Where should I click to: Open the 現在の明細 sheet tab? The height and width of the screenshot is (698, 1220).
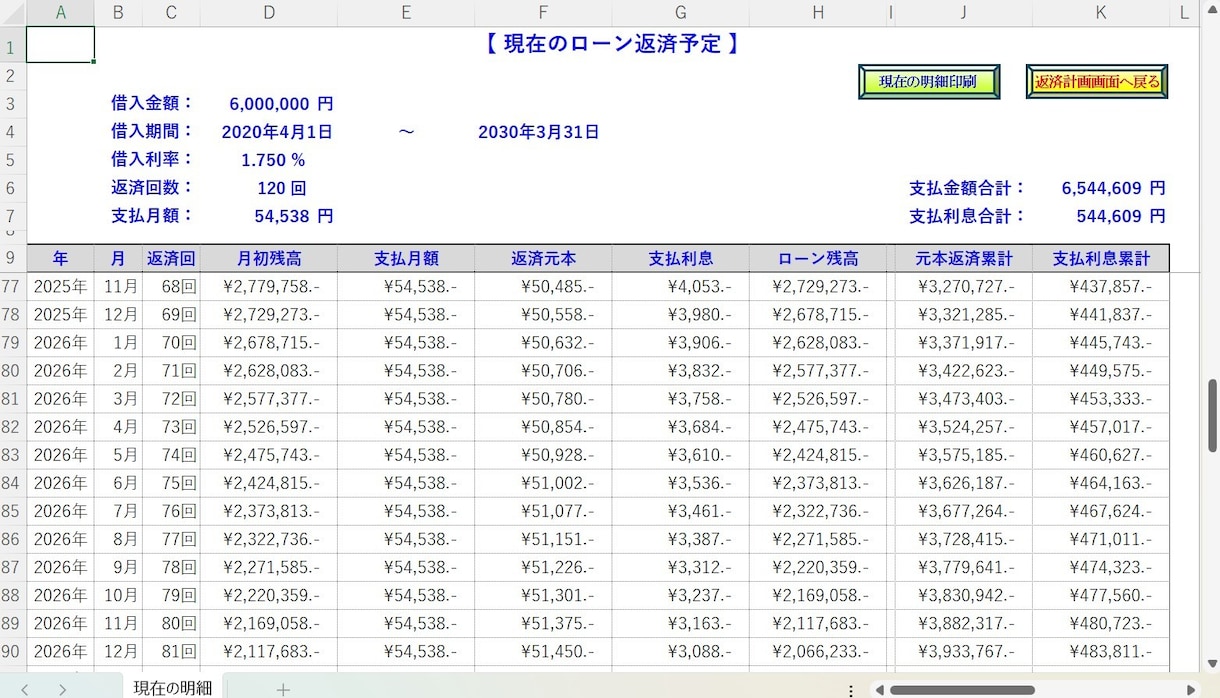(x=173, y=687)
